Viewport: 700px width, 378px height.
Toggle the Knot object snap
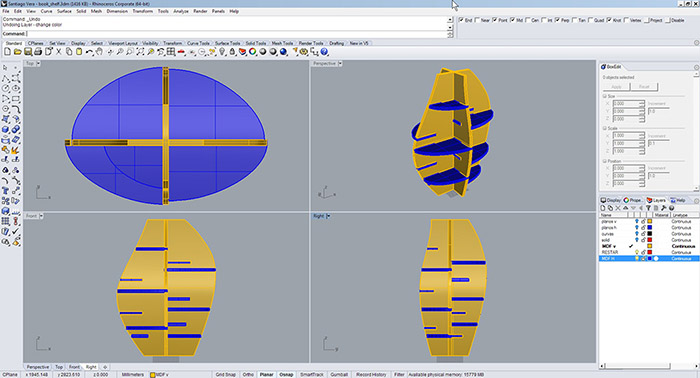tap(609, 20)
